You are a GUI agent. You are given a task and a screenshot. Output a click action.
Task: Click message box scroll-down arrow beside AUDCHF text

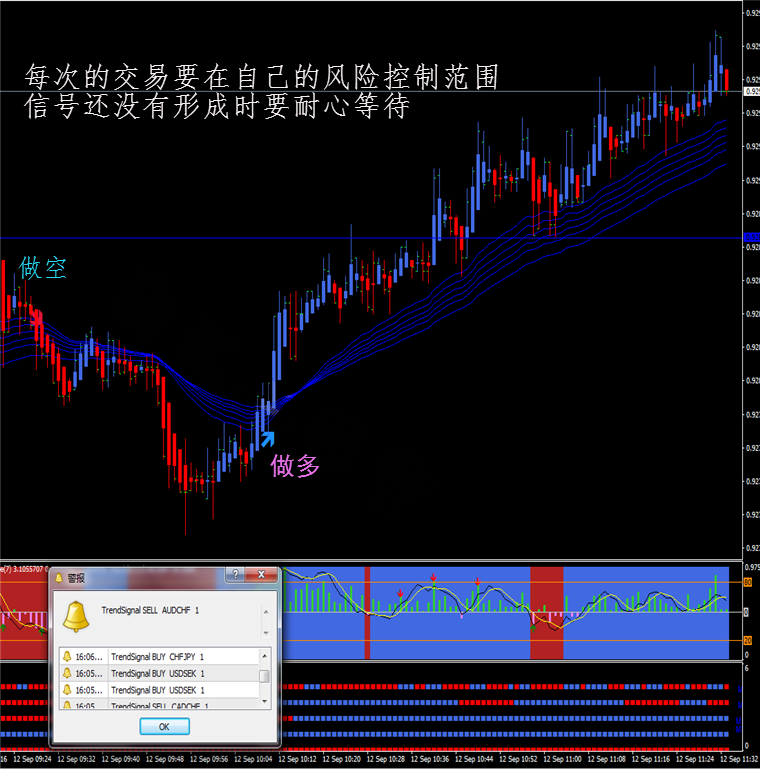point(266,633)
